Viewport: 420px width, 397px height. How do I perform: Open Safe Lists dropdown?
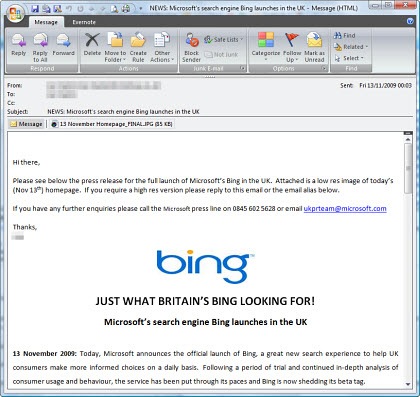(224, 40)
